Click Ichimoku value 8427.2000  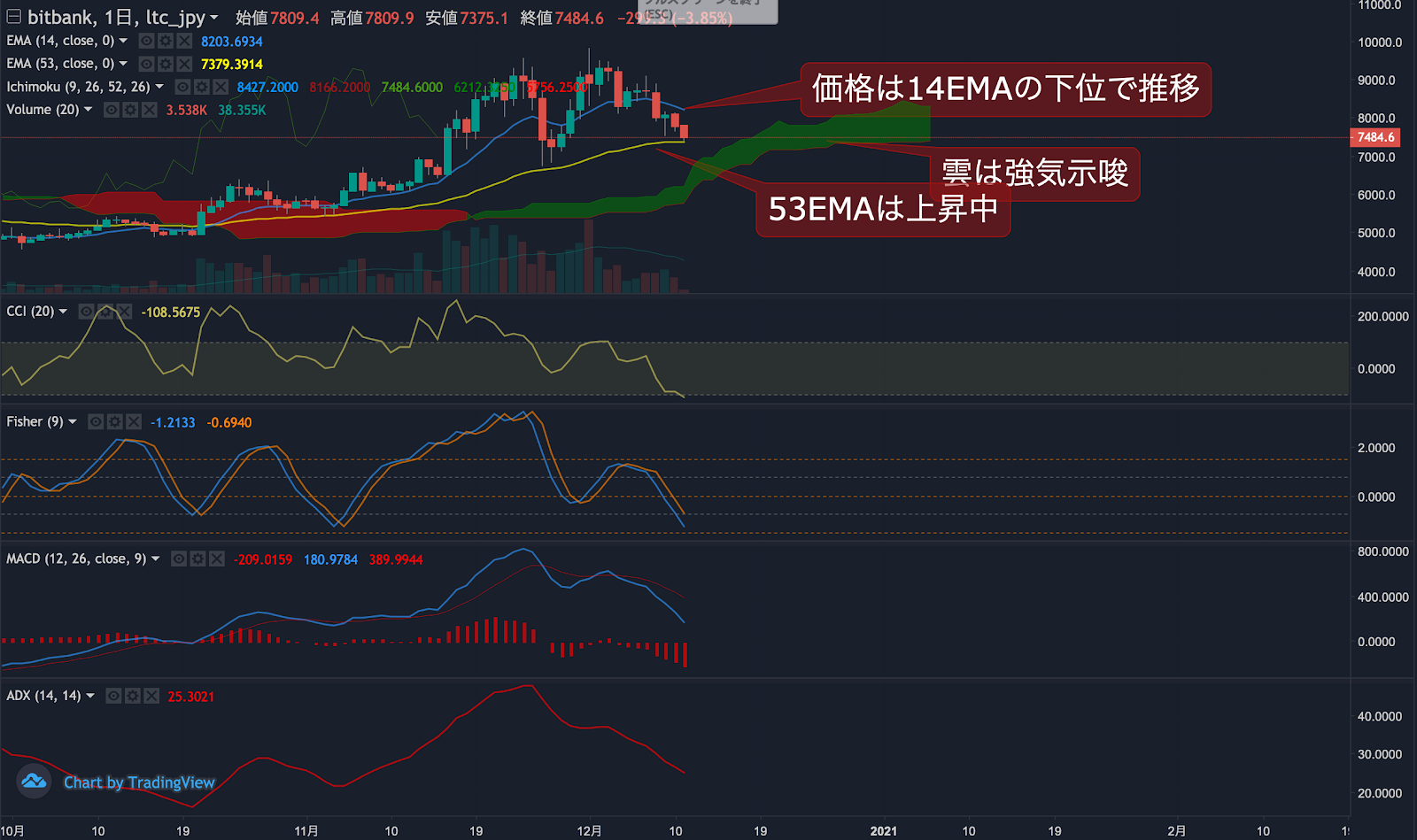coord(267,88)
